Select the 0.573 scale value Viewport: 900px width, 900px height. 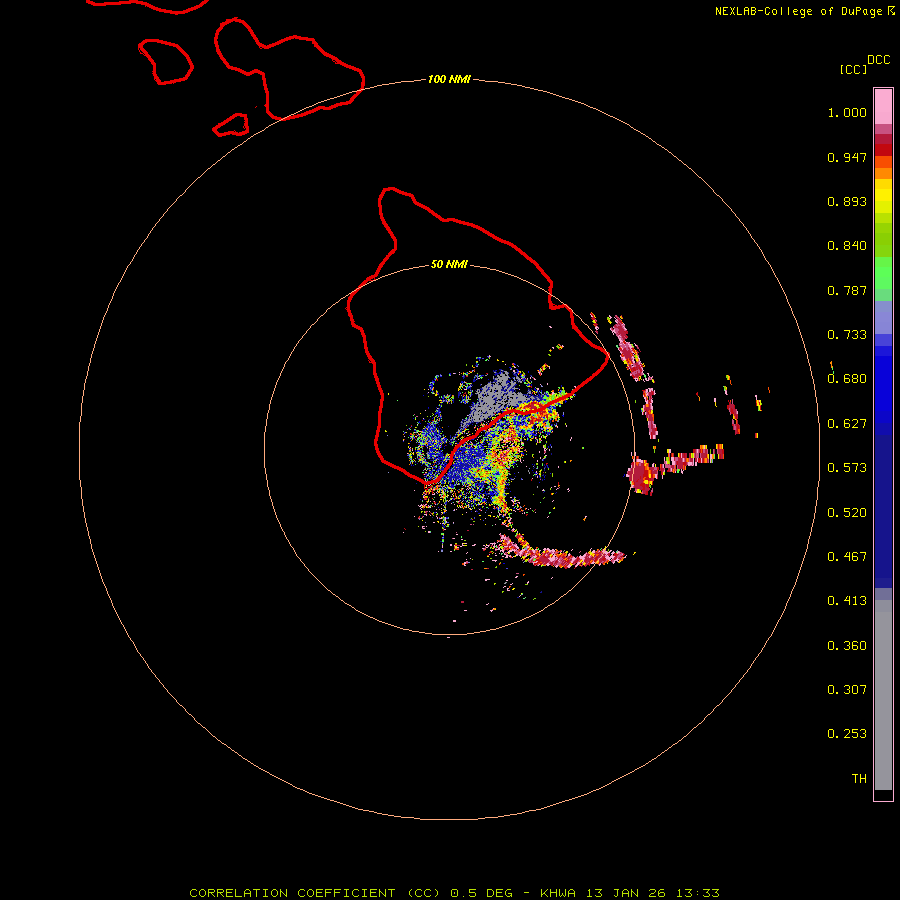pyautogui.click(x=847, y=468)
